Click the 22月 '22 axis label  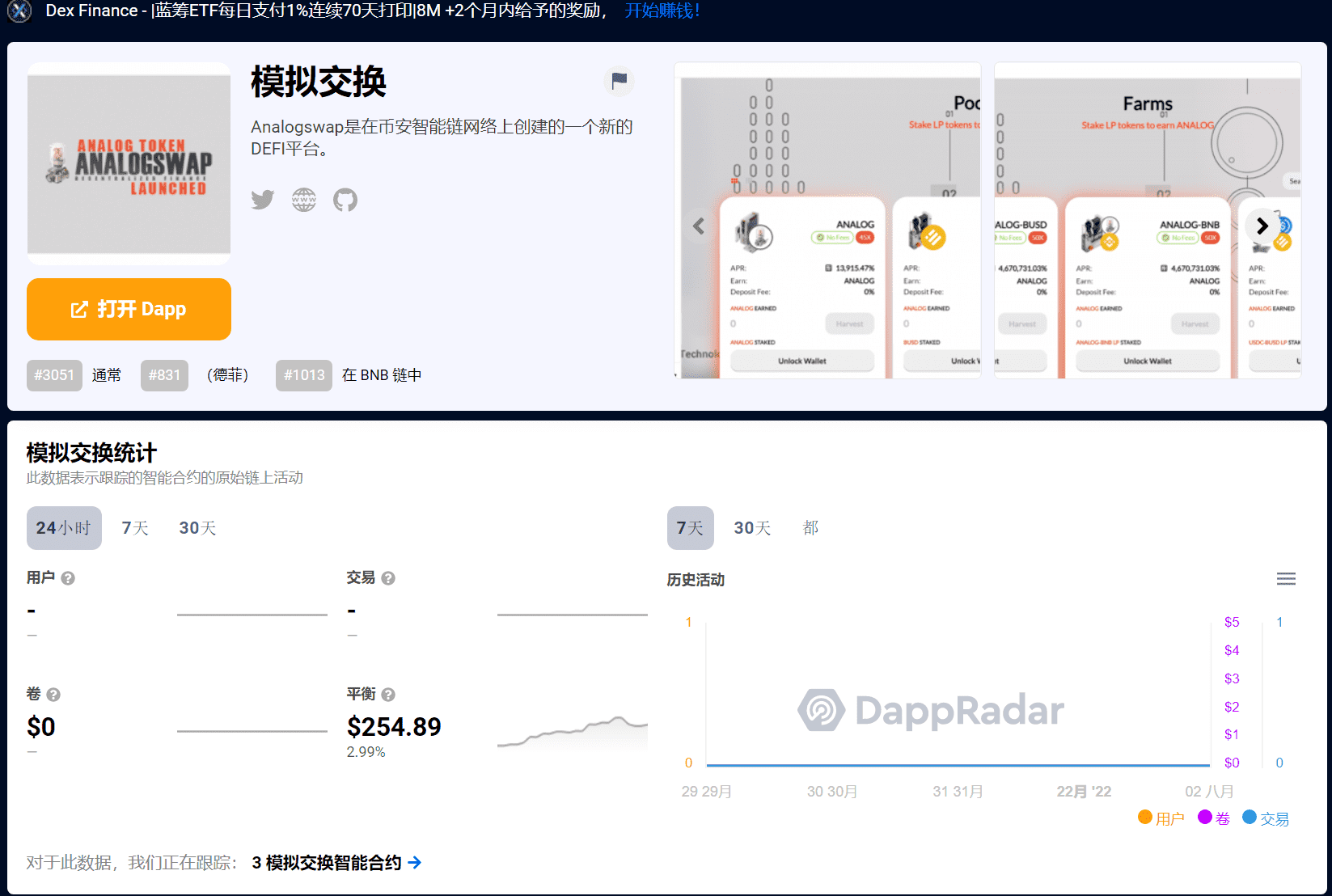[x=1084, y=792]
